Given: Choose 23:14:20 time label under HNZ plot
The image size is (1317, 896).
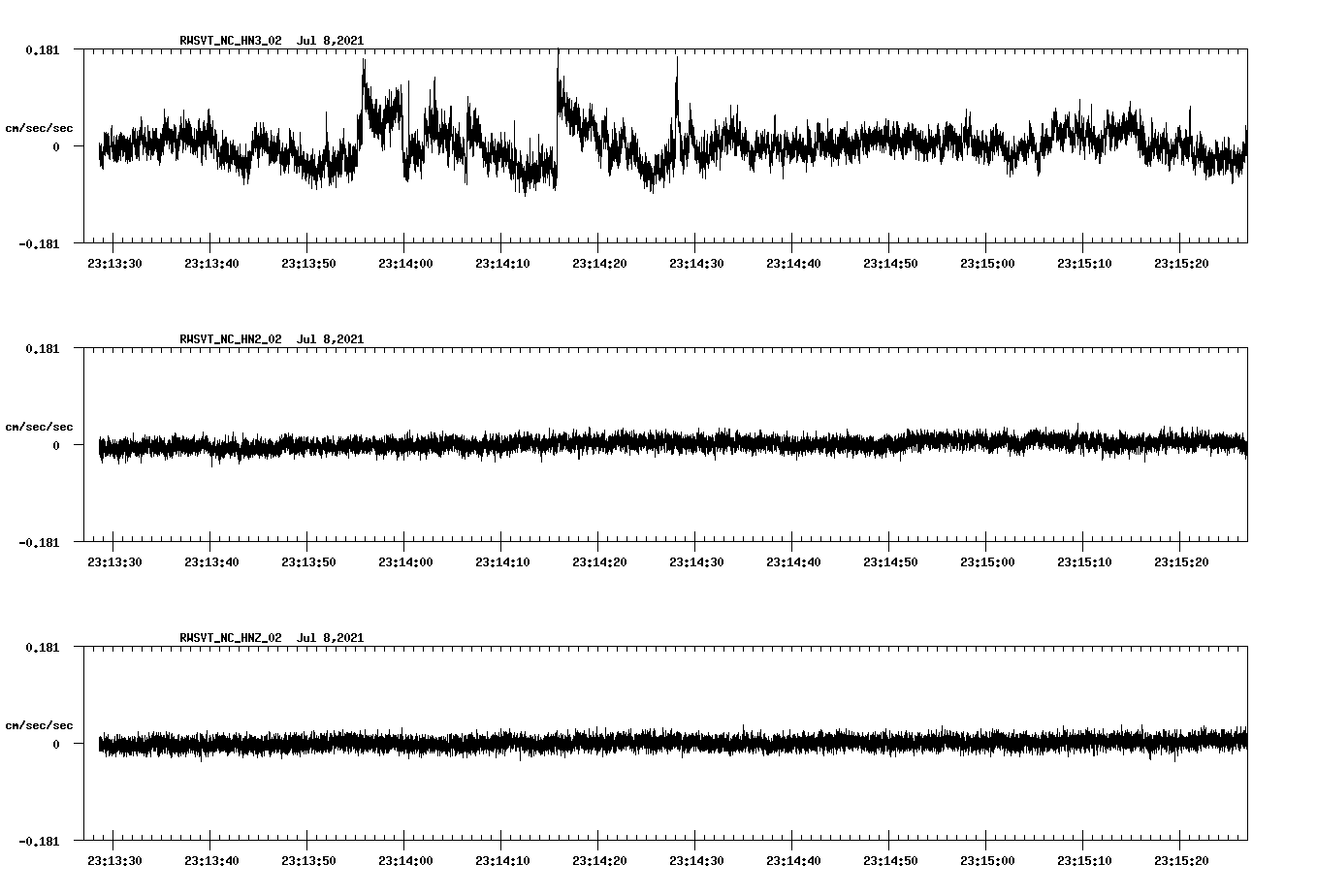Looking at the screenshot, I should [599, 861].
